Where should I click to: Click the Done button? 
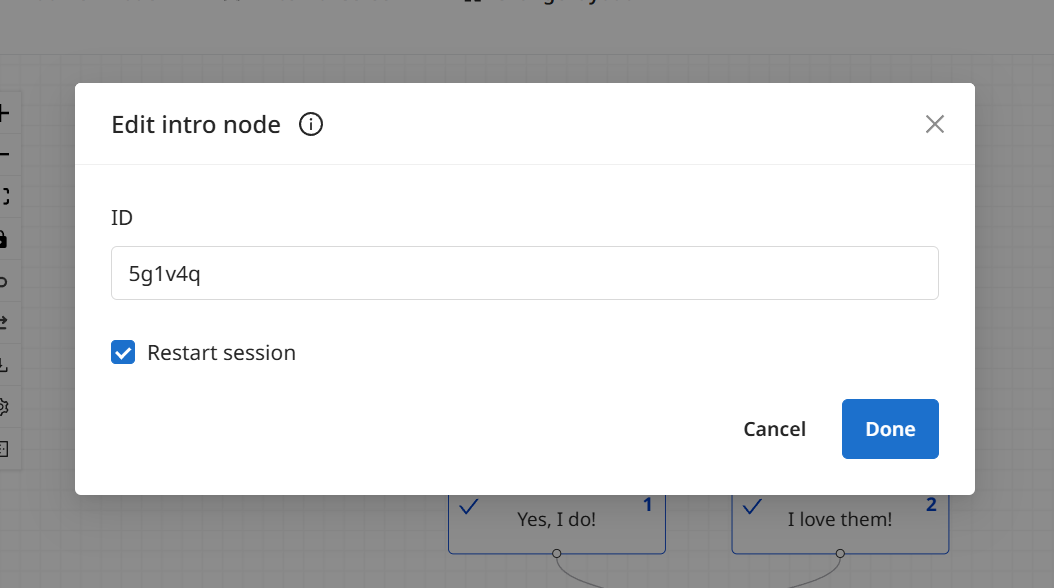(x=890, y=429)
